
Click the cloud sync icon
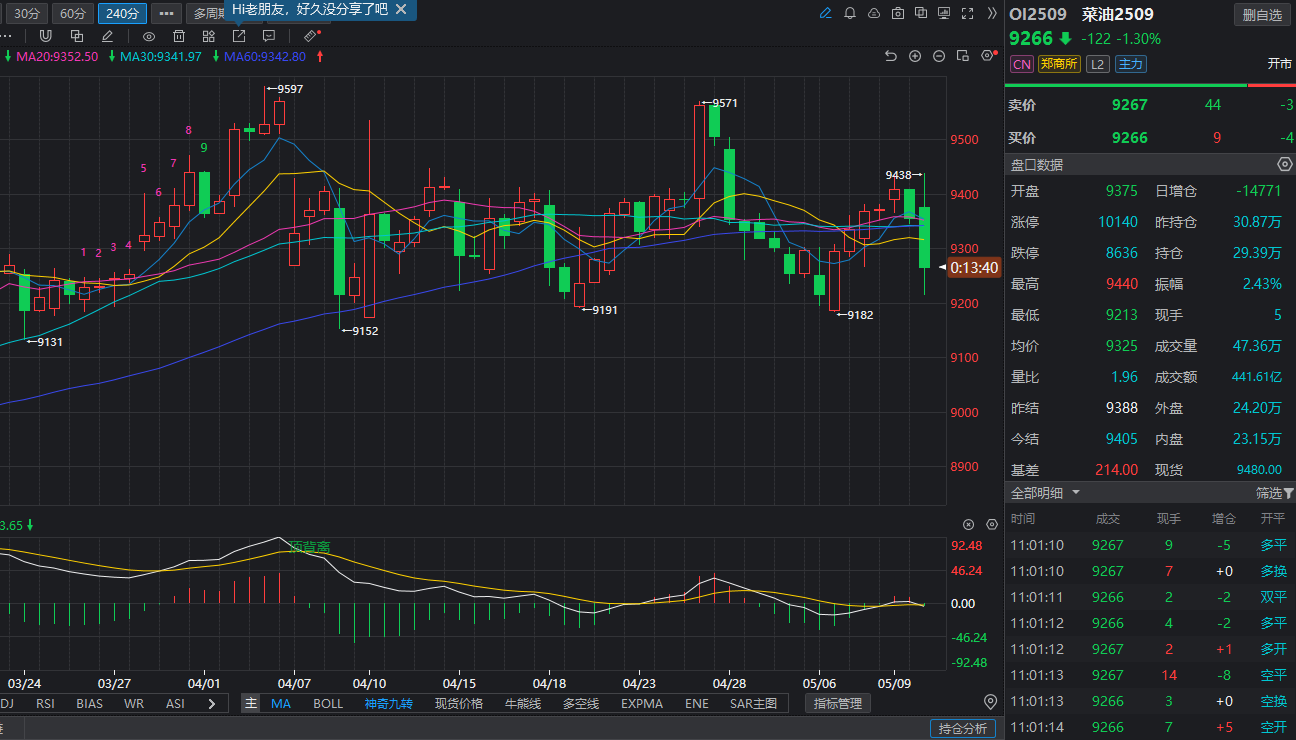point(874,13)
